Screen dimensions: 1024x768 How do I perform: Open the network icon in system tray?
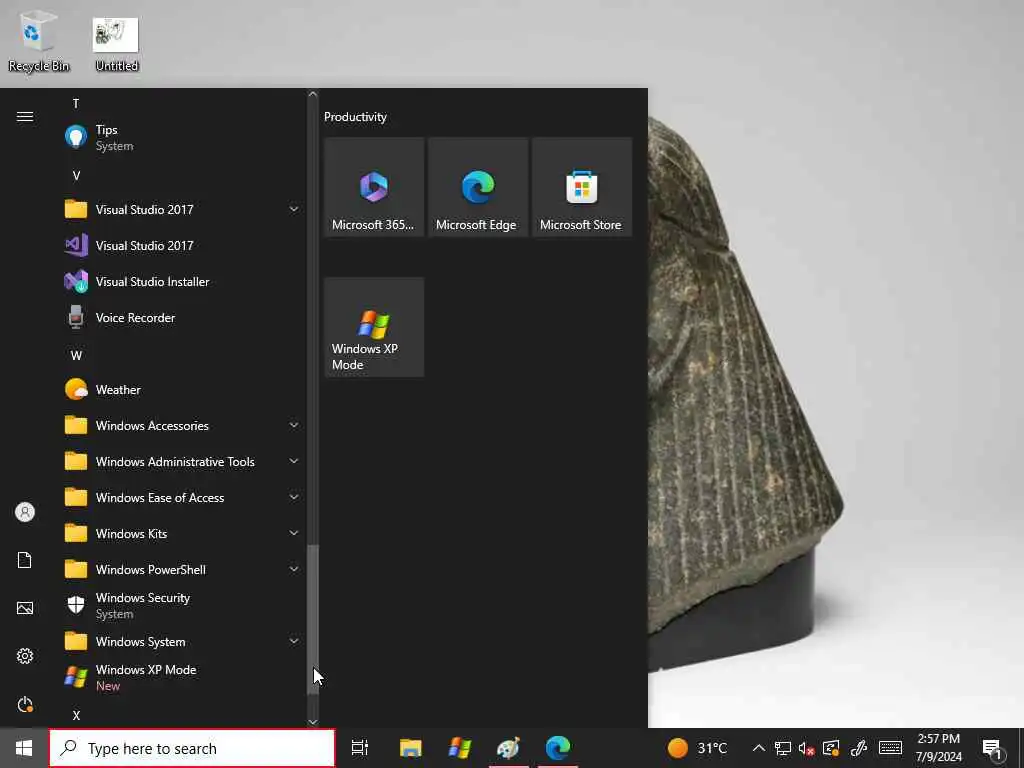click(782, 748)
